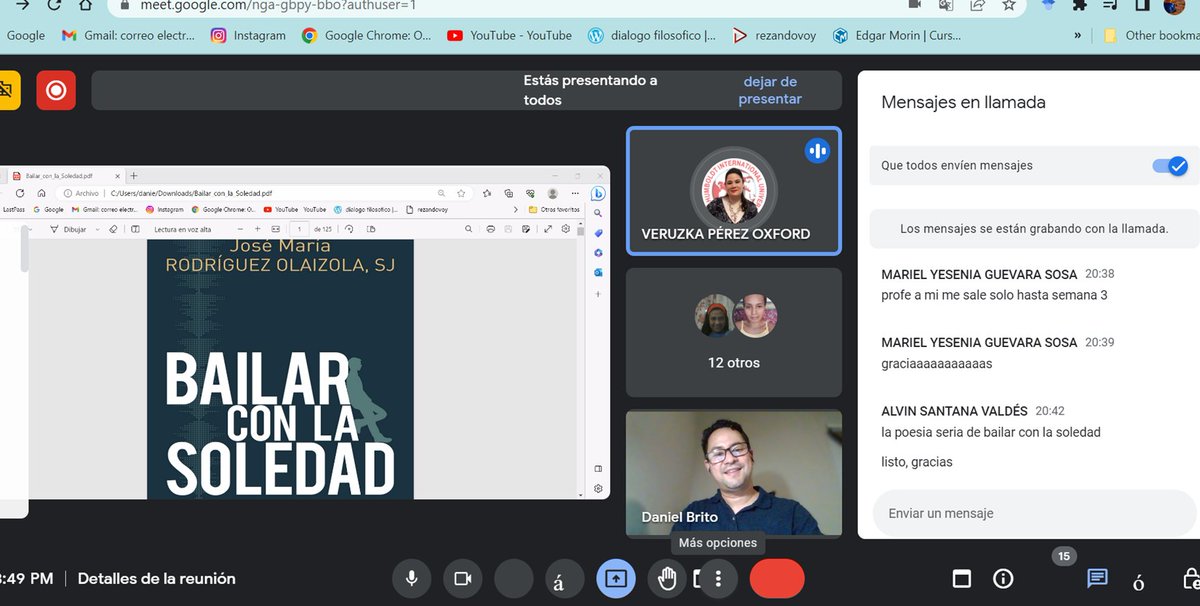
Task: Open the 'Google Chrome: O...' bookmark
Action: (367, 35)
